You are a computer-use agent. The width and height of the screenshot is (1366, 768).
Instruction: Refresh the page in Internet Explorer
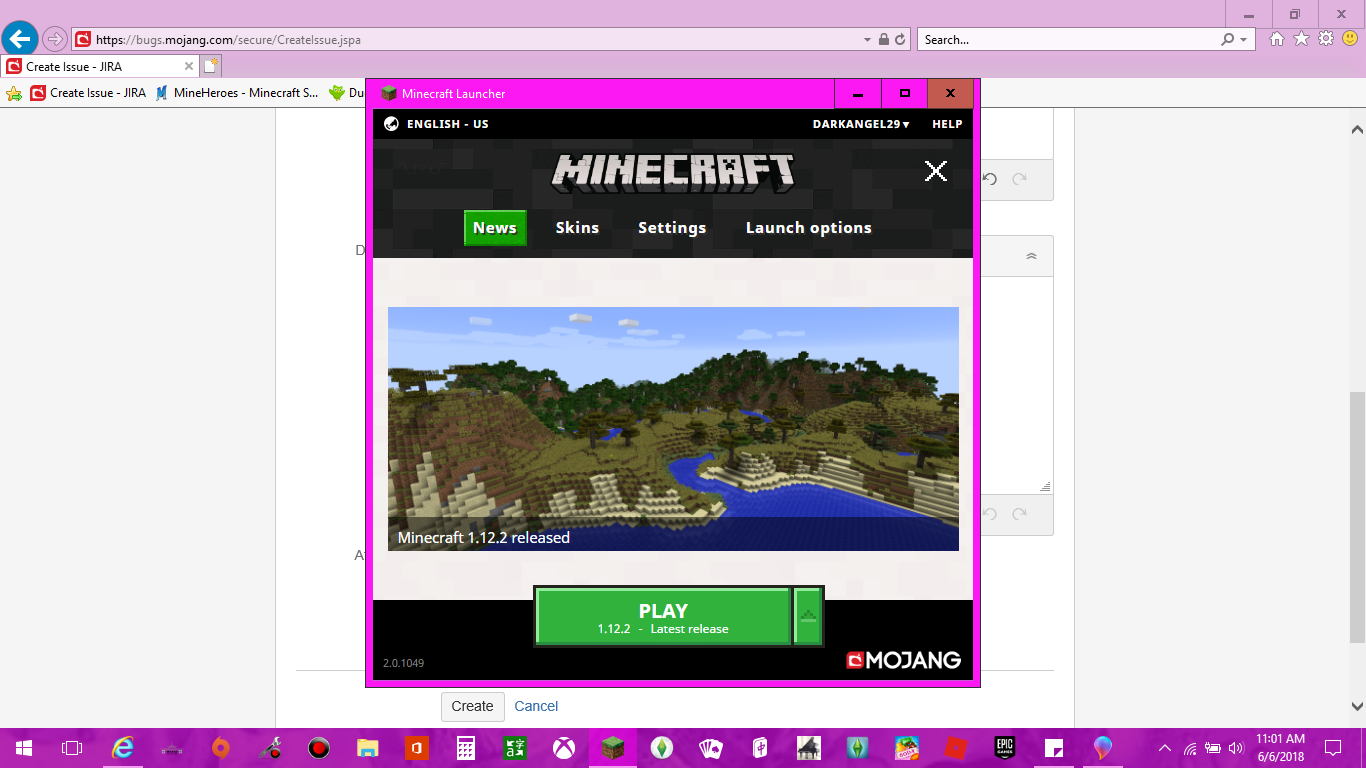tap(900, 40)
